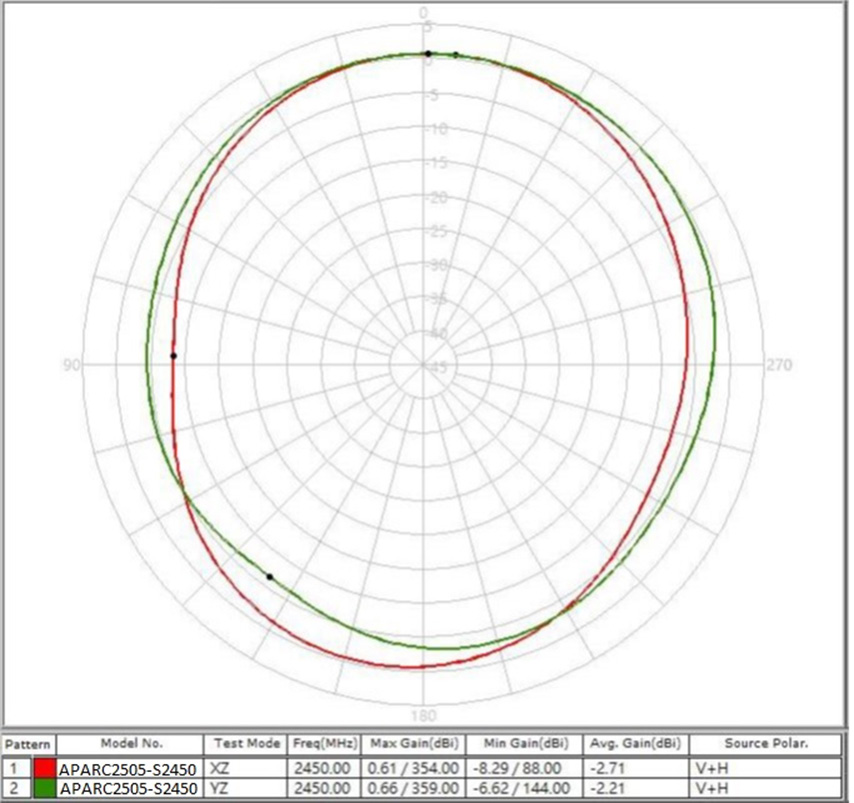Screen dimensions: 854x803
Task: Click the black min gain marker on the green curve
Action: pos(269,577)
